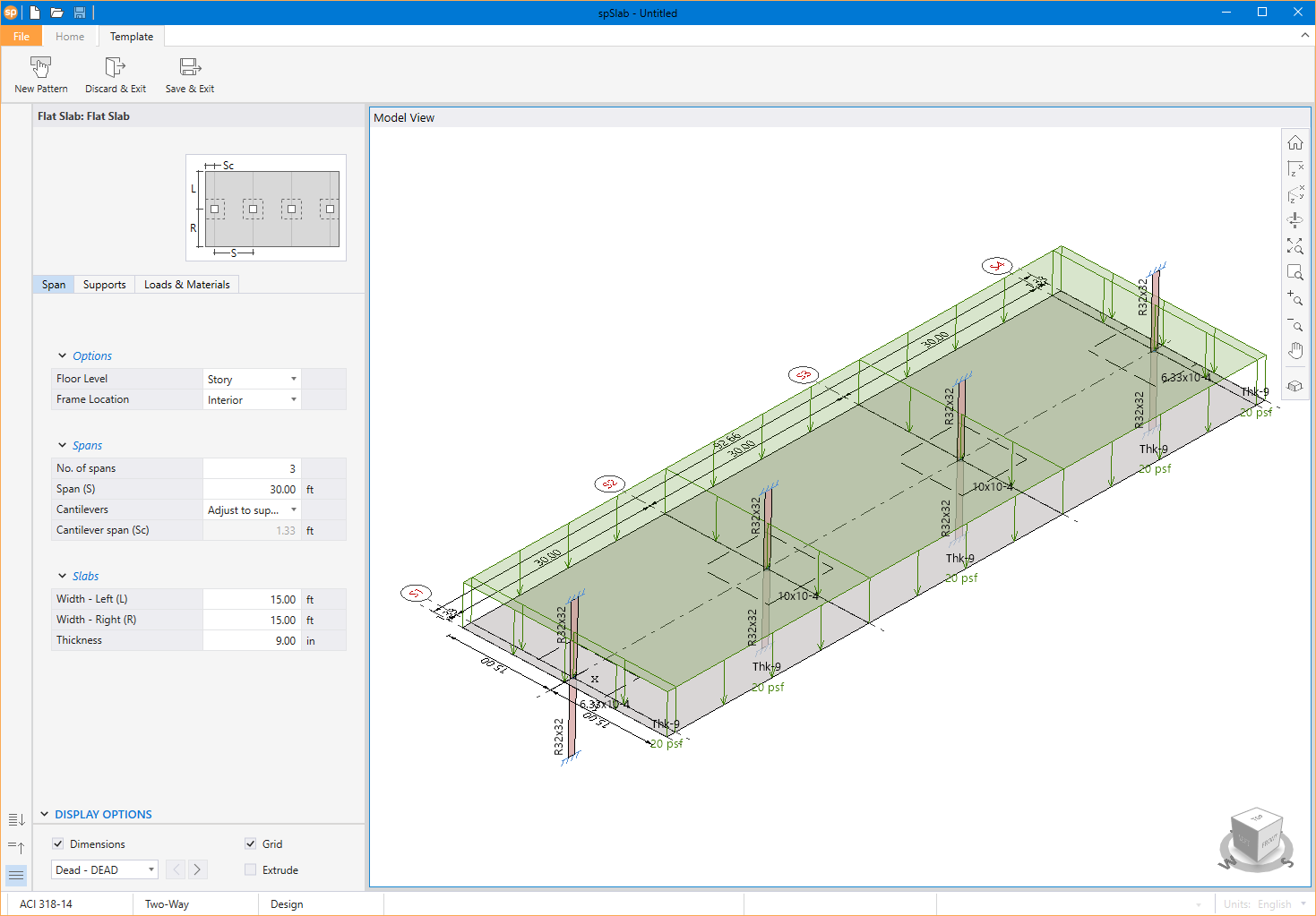The width and height of the screenshot is (1316, 916).
Task: Click Discard & Exit
Action: click(116, 75)
